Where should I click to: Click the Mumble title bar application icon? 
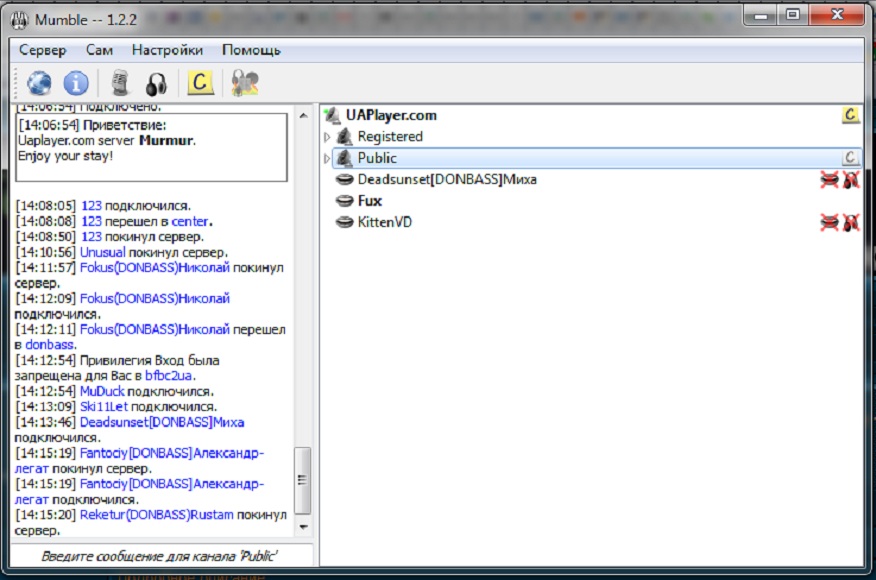point(20,20)
